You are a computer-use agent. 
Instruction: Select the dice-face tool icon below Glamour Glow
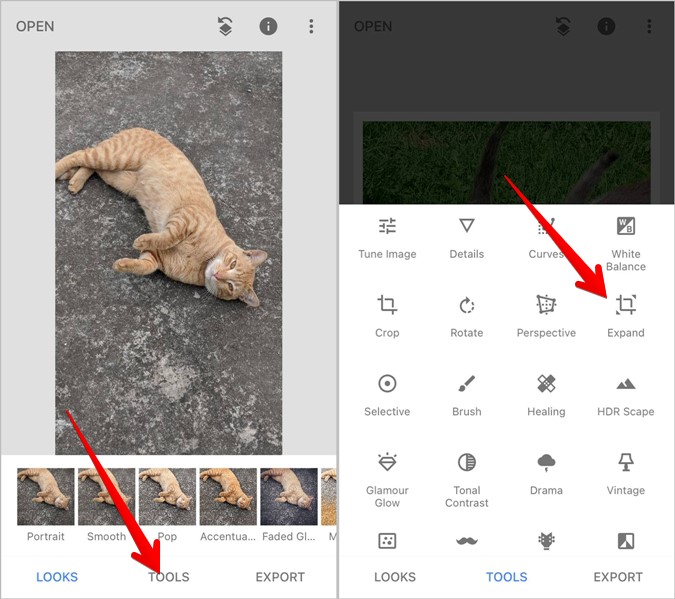pyautogui.click(x=387, y=541)
